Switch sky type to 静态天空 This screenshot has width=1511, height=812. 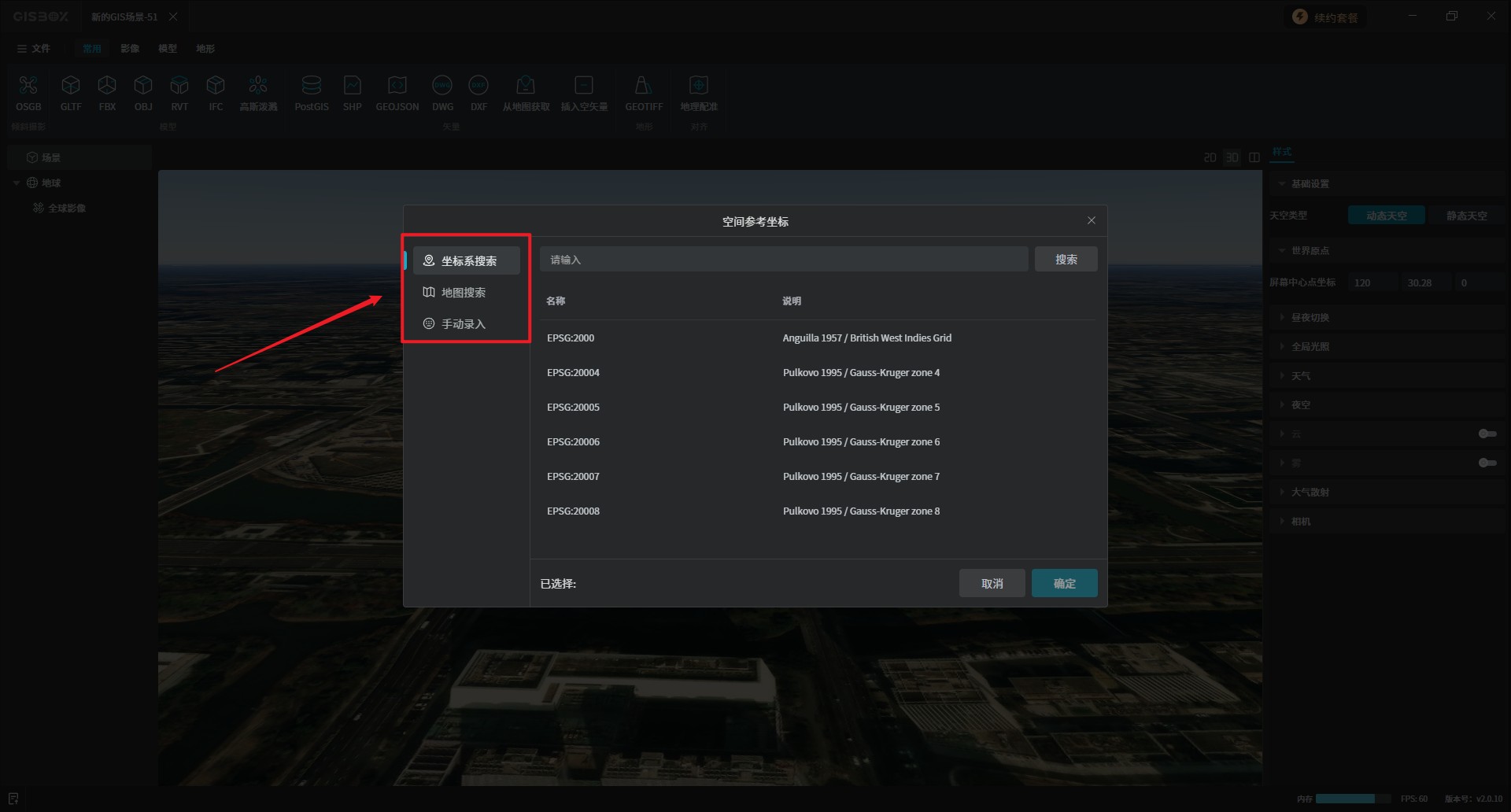coord(1466,216)
